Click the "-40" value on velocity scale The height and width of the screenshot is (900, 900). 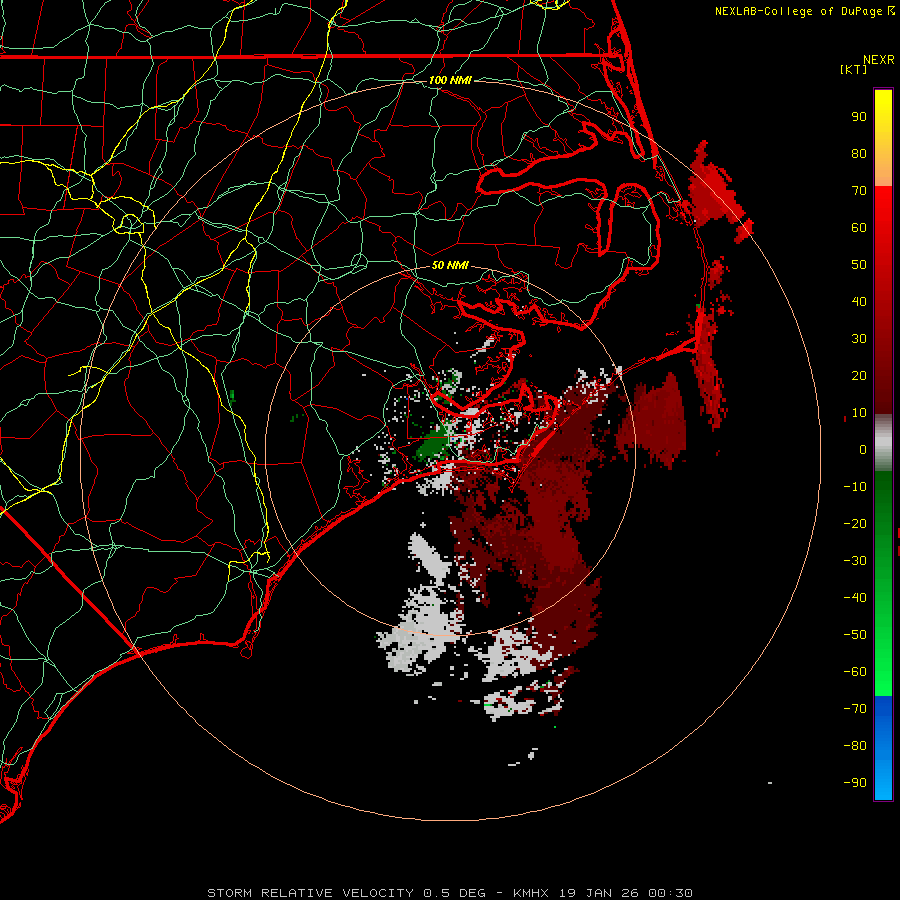pos(855,598)
